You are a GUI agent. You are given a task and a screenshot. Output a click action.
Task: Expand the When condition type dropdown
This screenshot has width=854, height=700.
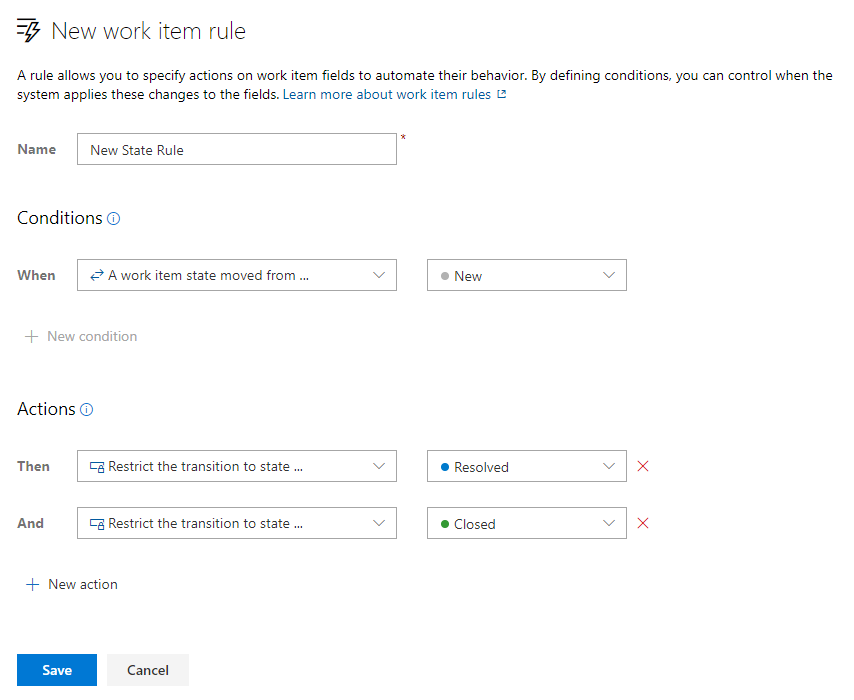[x=237, y=275]
